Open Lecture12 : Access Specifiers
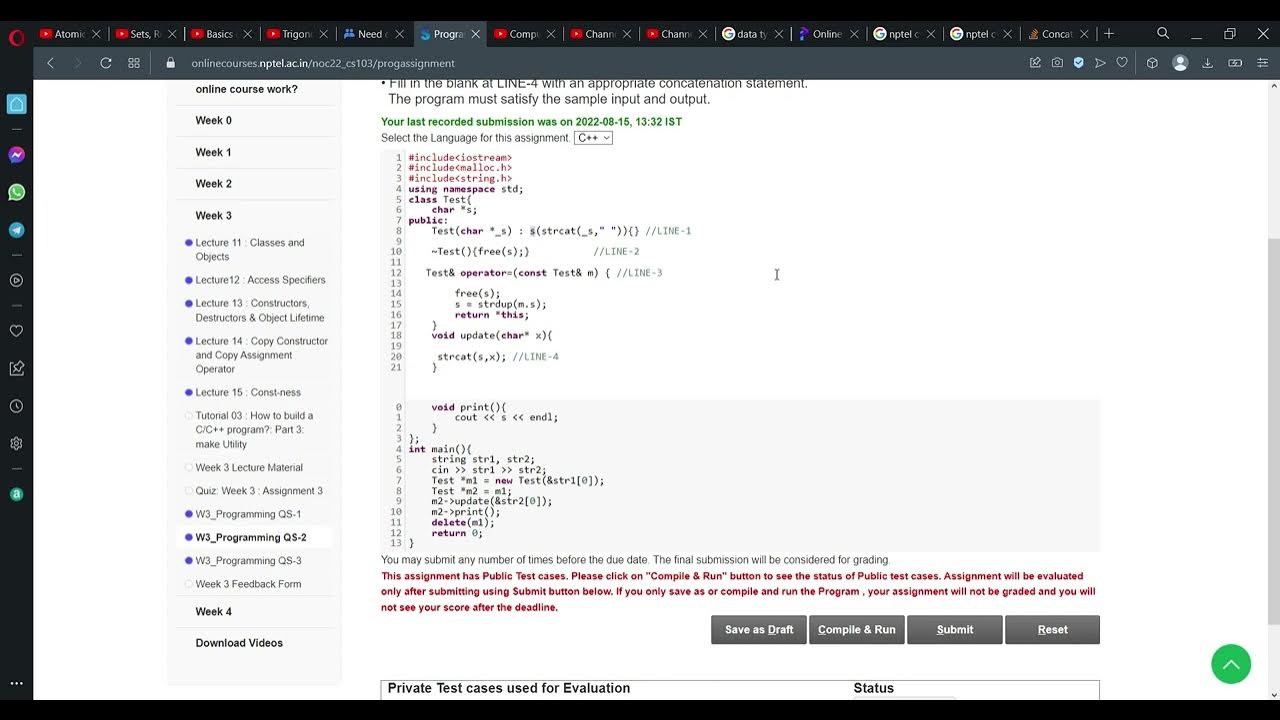1280x720 pixels. click(260, 280)
